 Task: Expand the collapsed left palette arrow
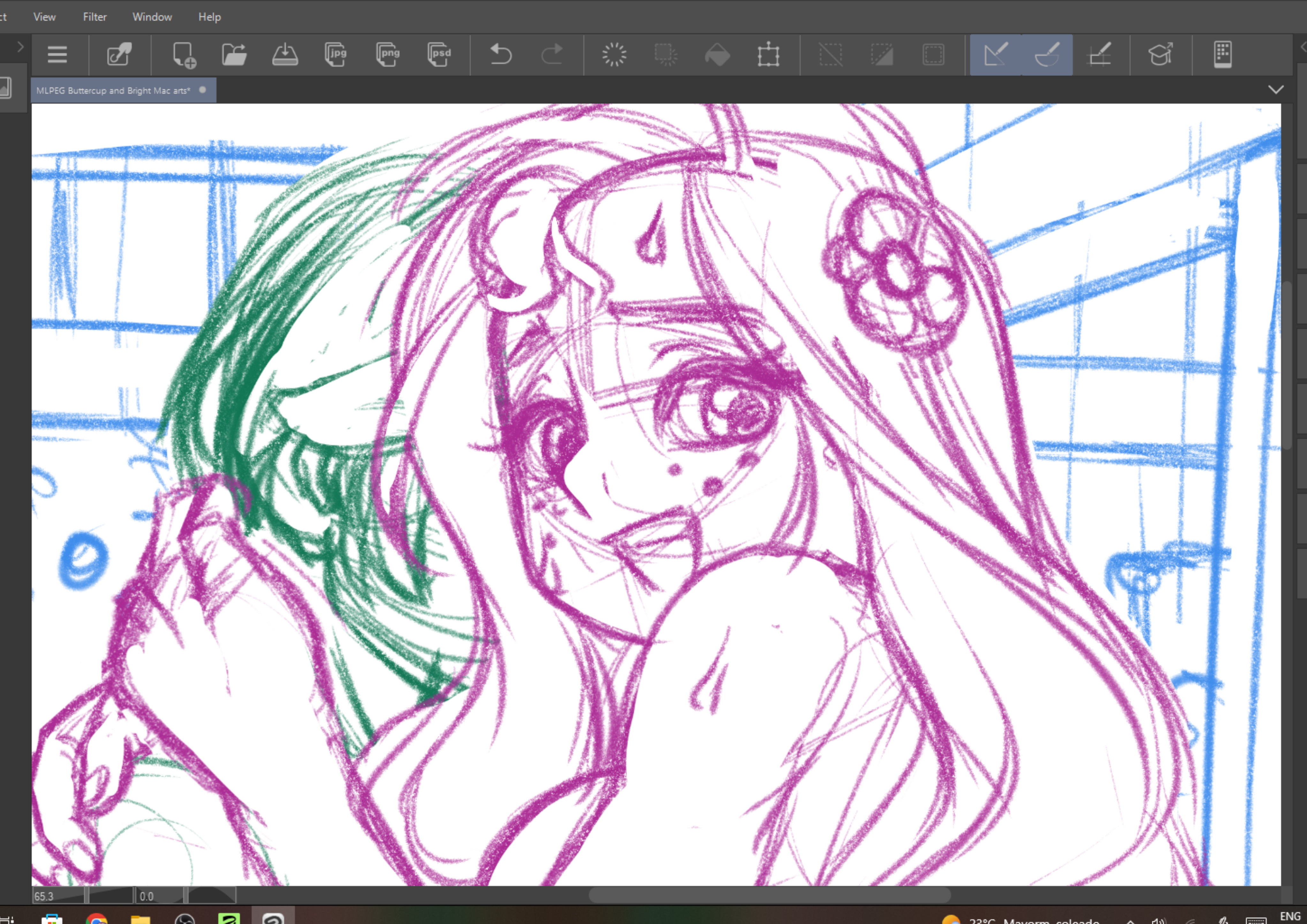click(20, 47)
